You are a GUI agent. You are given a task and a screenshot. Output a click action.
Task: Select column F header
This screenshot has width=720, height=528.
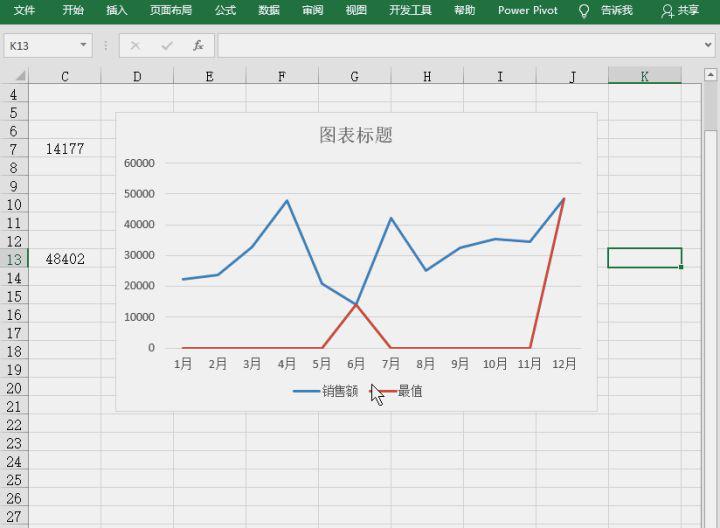pos(282,76)
